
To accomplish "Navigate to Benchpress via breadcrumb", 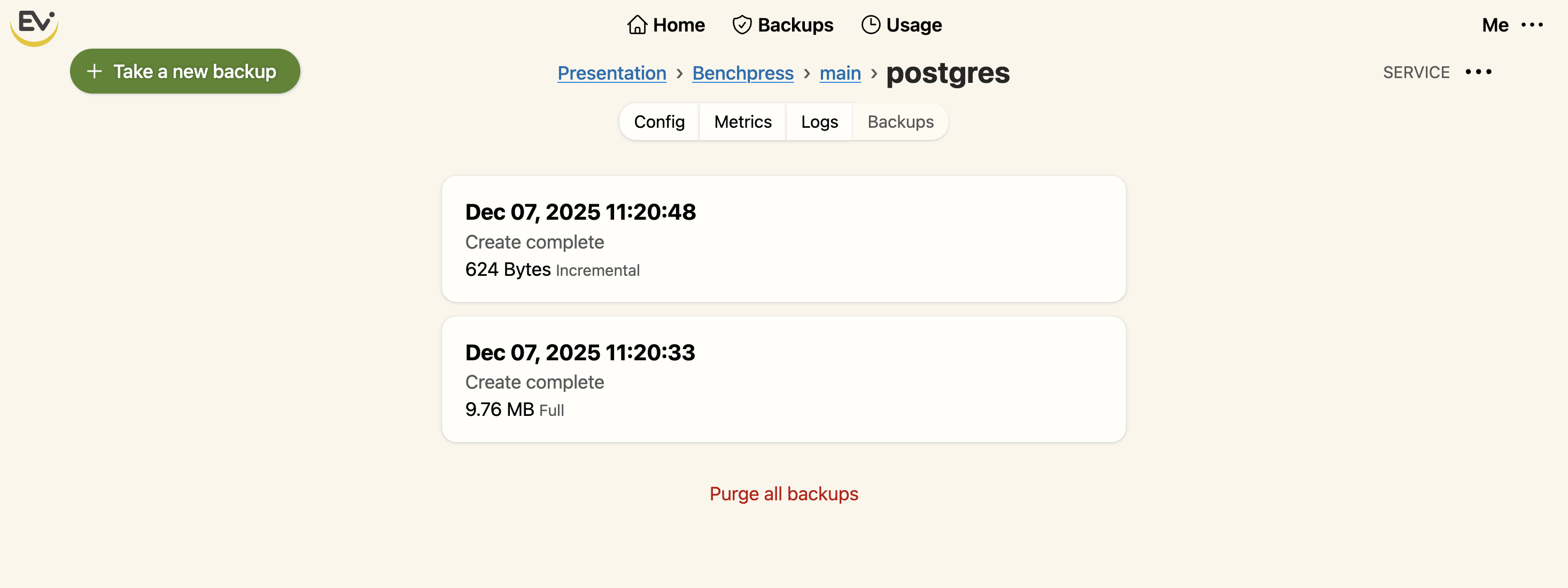I will pos(743,73).
